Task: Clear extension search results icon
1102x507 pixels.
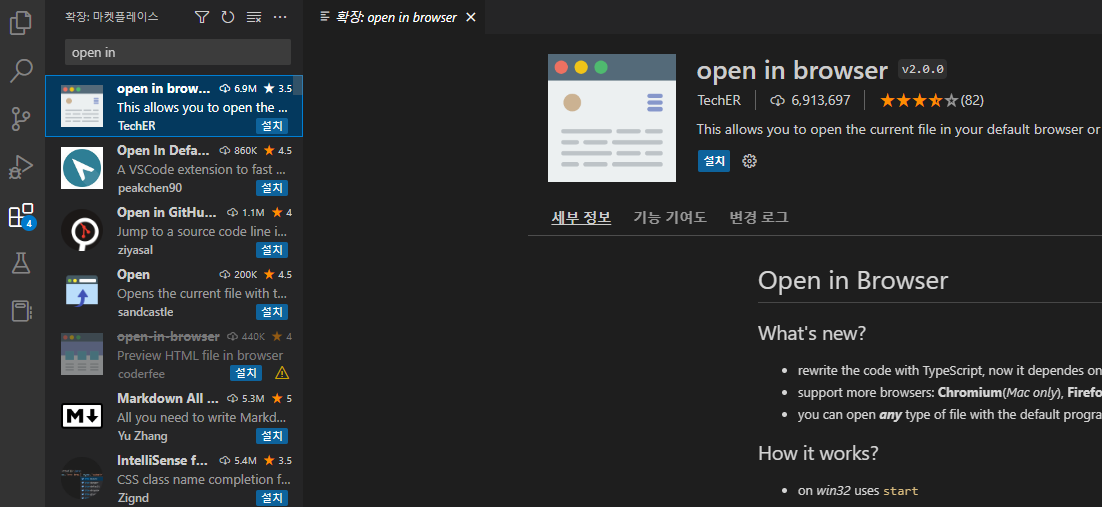Action: [x=254, y=17]
